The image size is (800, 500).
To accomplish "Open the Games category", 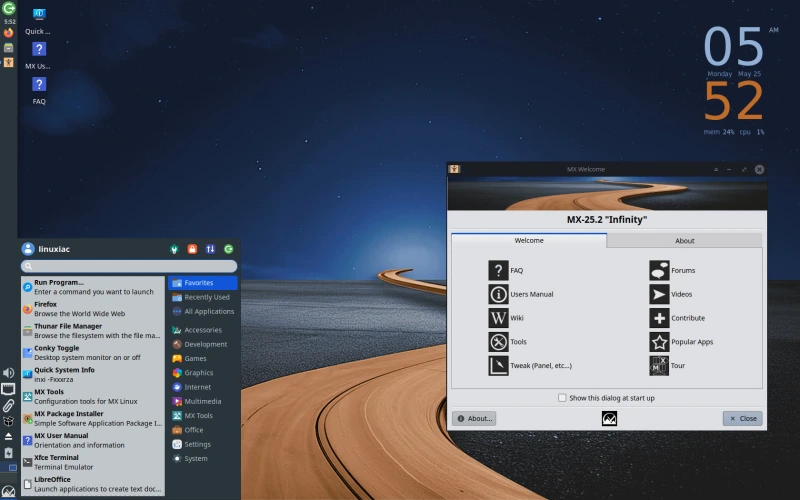I will pyautogui.click(x=203, y=359).
